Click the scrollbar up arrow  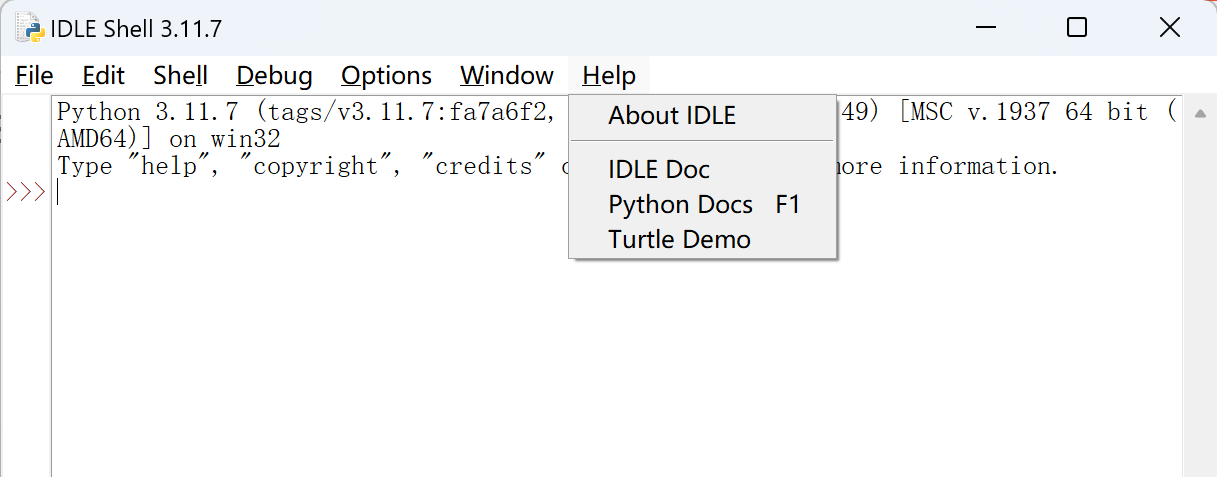1200,113
